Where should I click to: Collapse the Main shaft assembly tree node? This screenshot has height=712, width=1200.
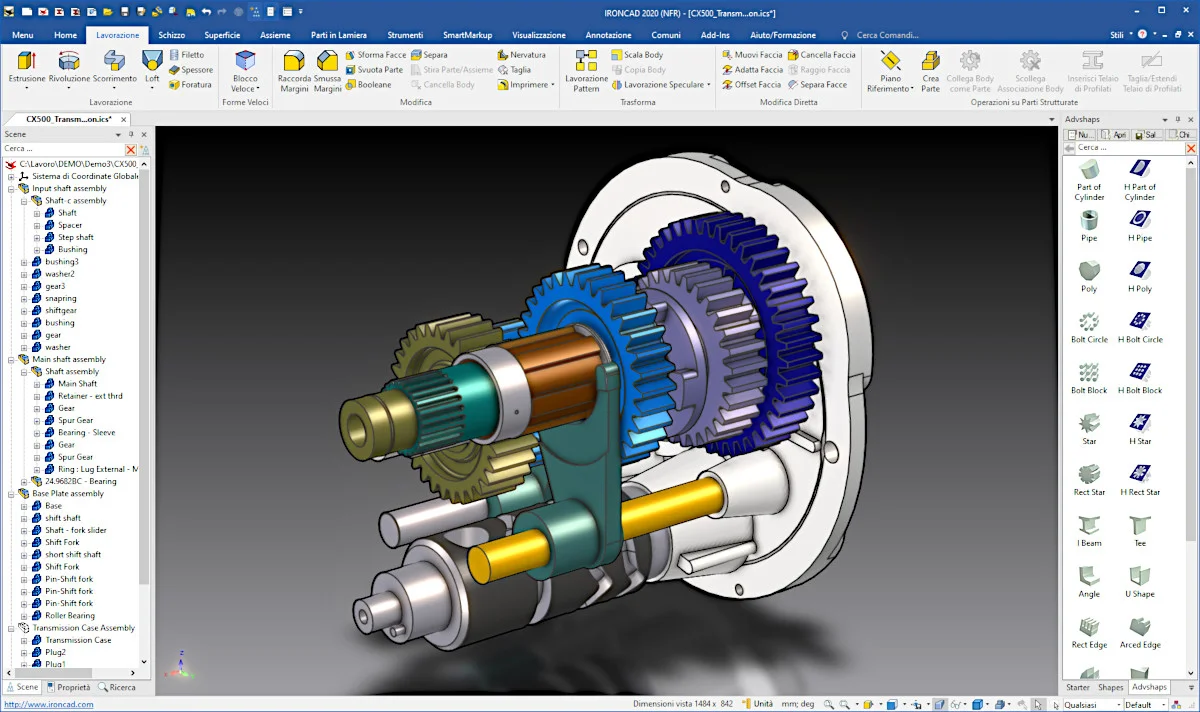tap(12, 359)
